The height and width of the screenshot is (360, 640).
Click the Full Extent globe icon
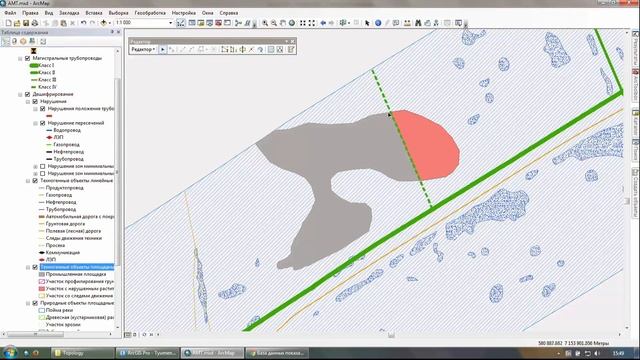click(292, 23)
